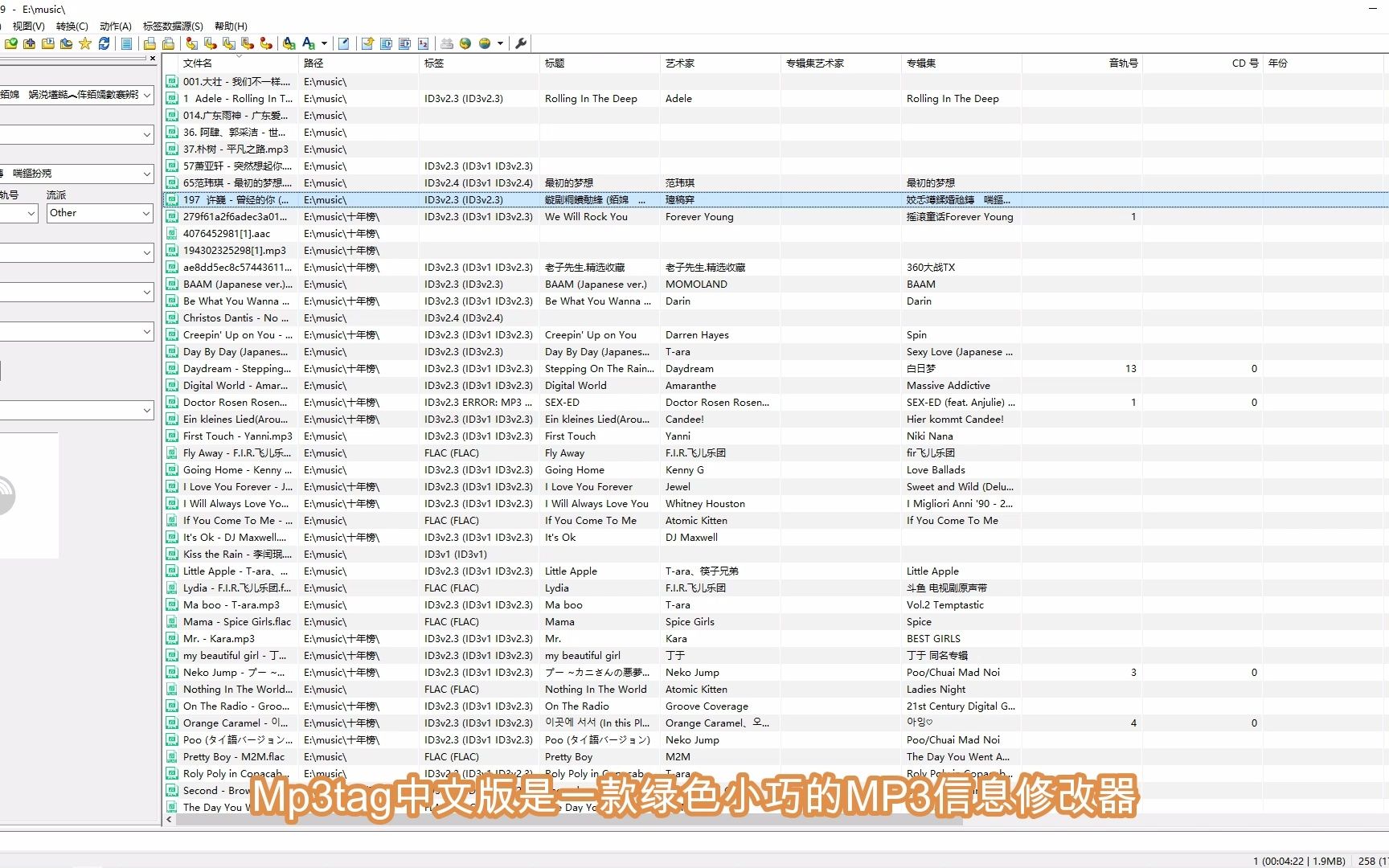Sort by the 艺术家 column header
The image size is (1389, 868).
[720, 63]
